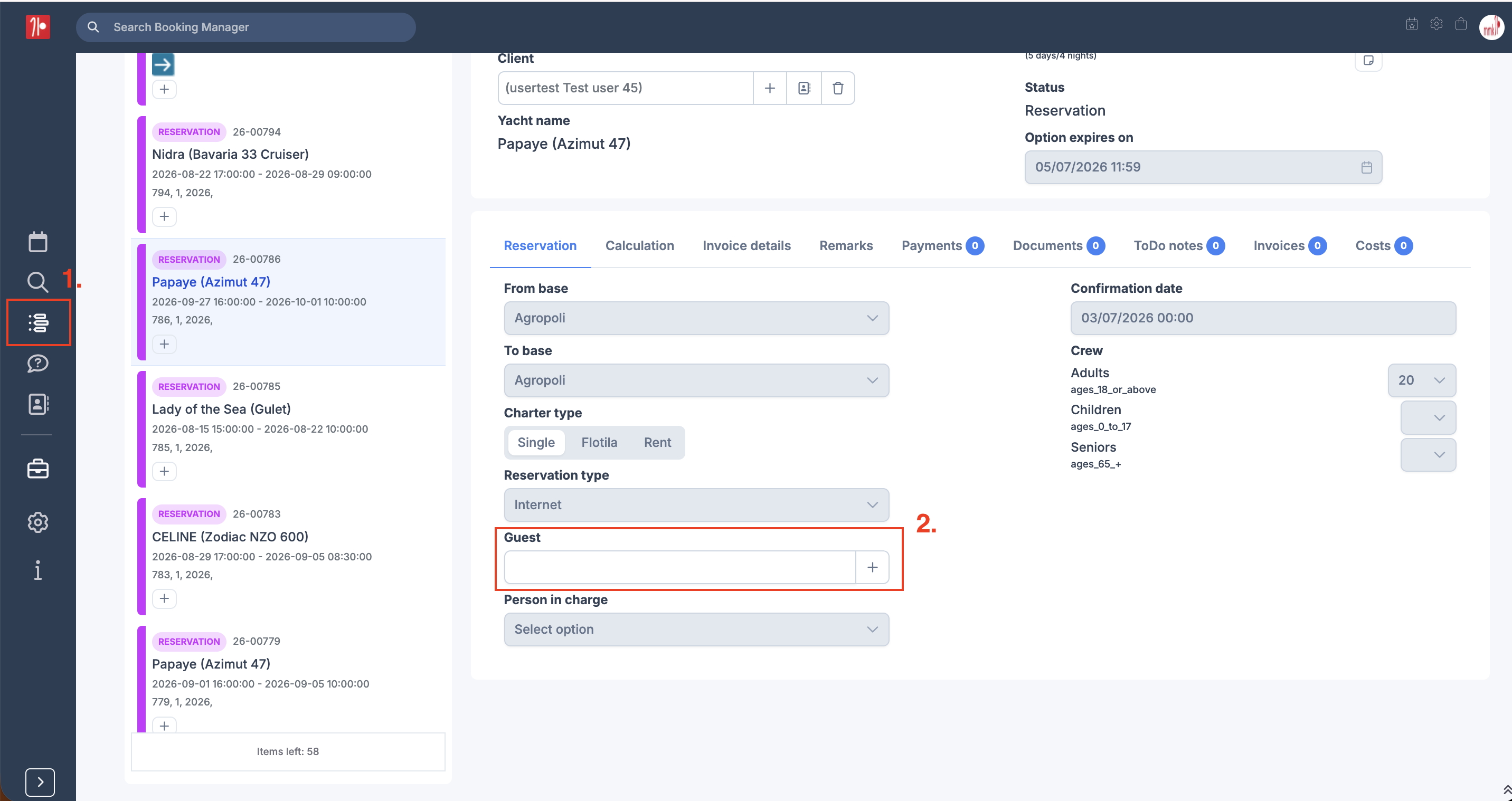Click plus under CELINE reservation
The height and width of the screenshot is (801, 1512).
pyautogui.click(x=164, y=598)
